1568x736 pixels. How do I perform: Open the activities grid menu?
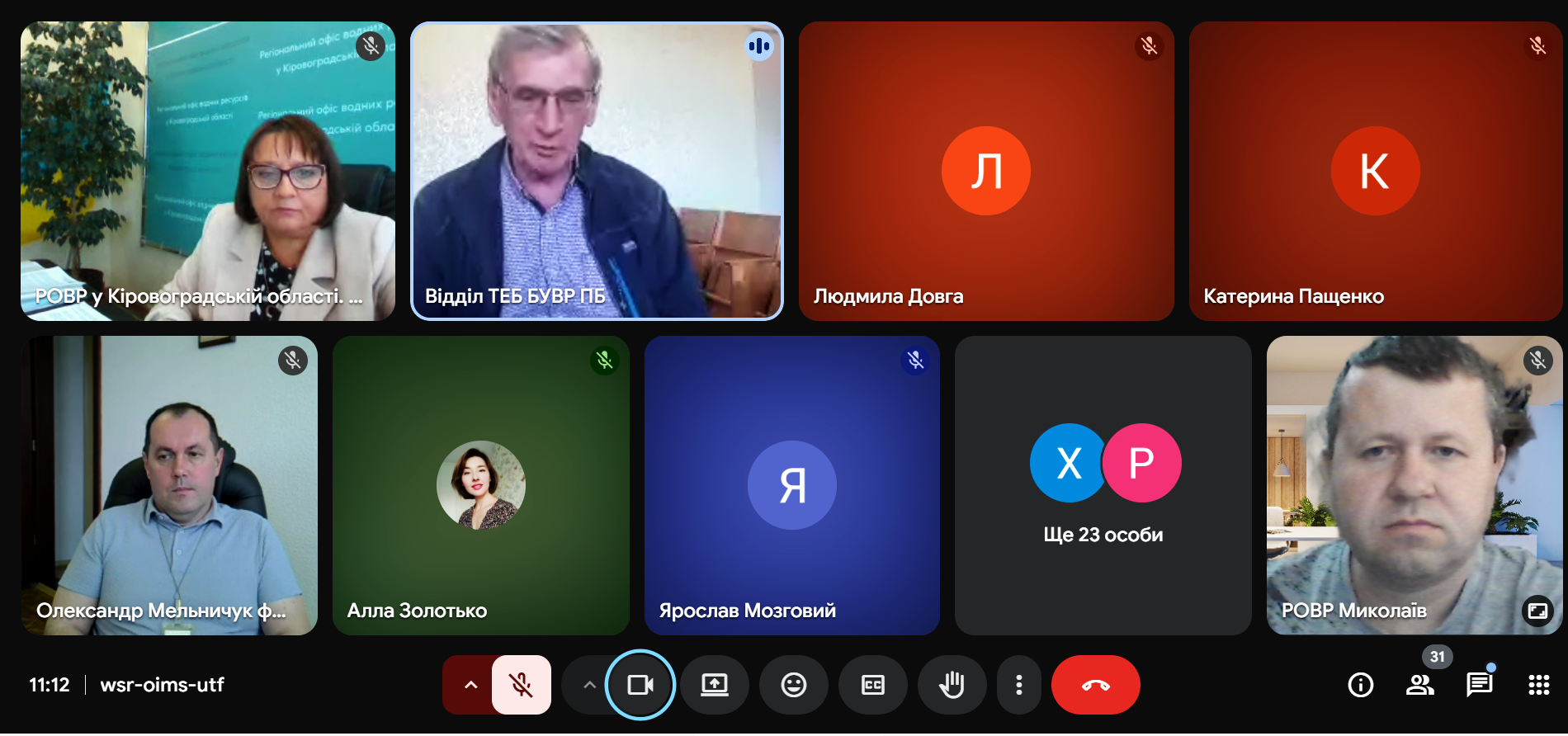[x=1538, y=685]
